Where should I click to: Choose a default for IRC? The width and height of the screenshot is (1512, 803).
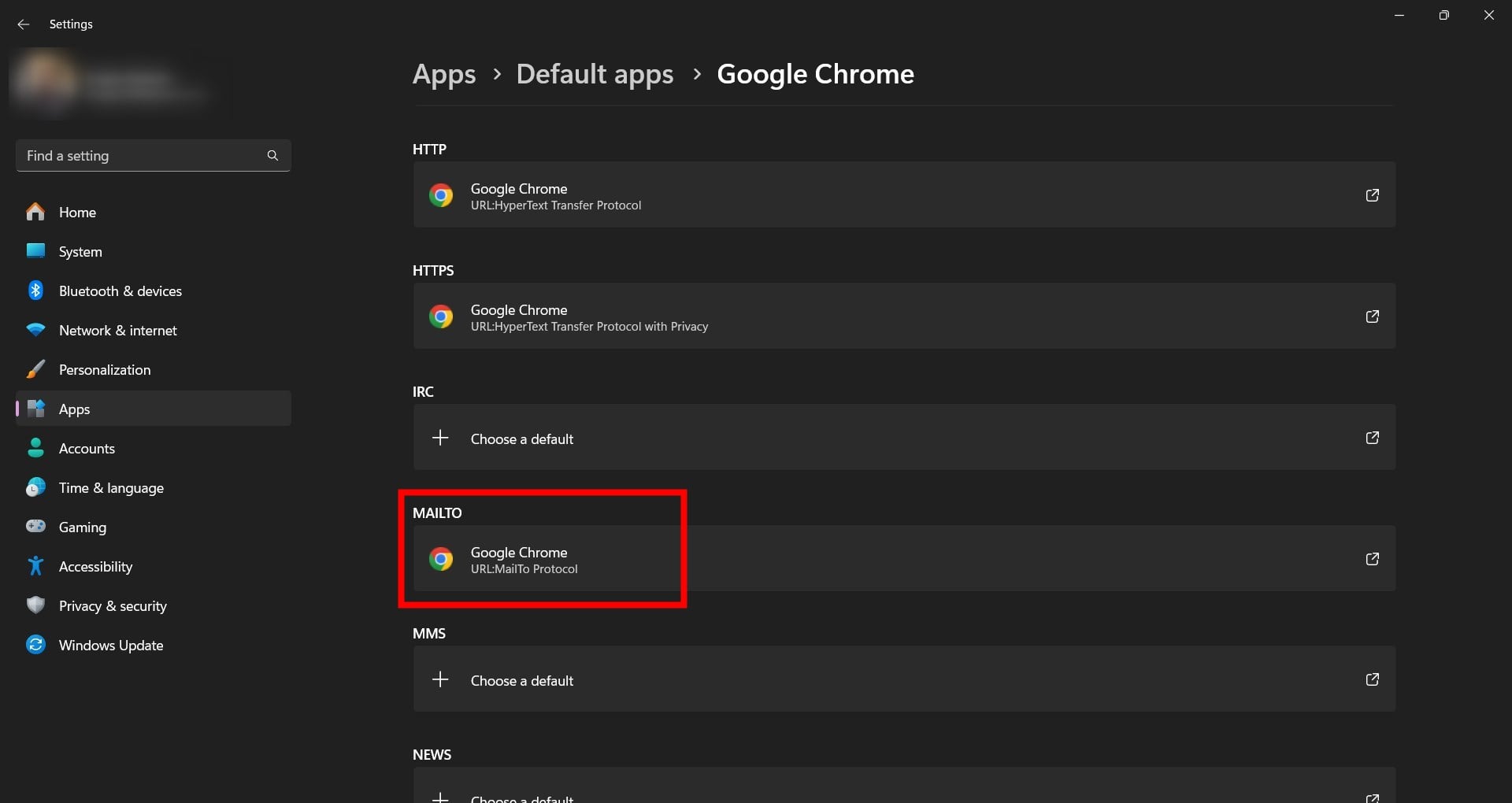coord(904,438)
